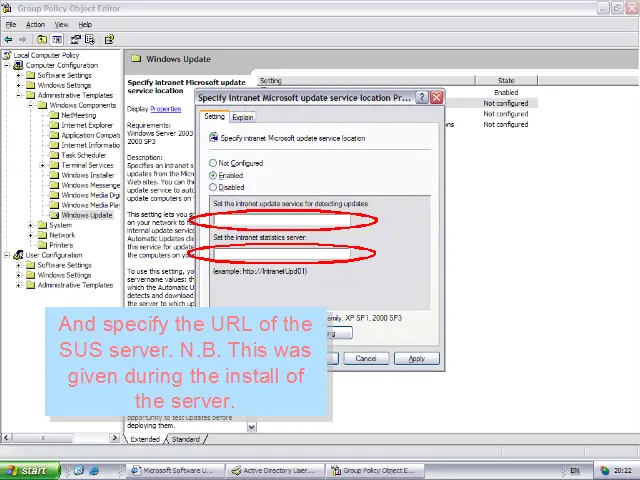Switch to the Setting tab
640x480 pixels.
[215, 116]
